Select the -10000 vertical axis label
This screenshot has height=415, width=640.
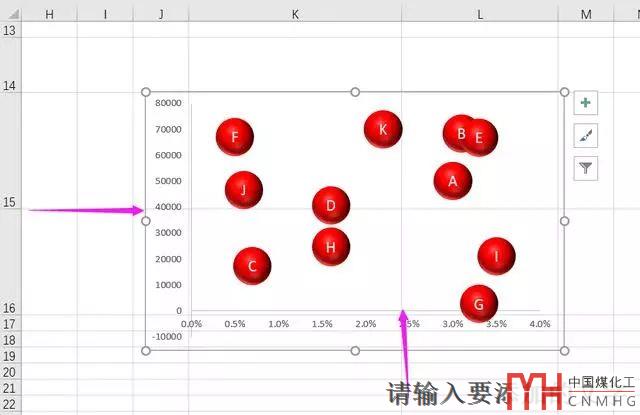tap(167, 337)
